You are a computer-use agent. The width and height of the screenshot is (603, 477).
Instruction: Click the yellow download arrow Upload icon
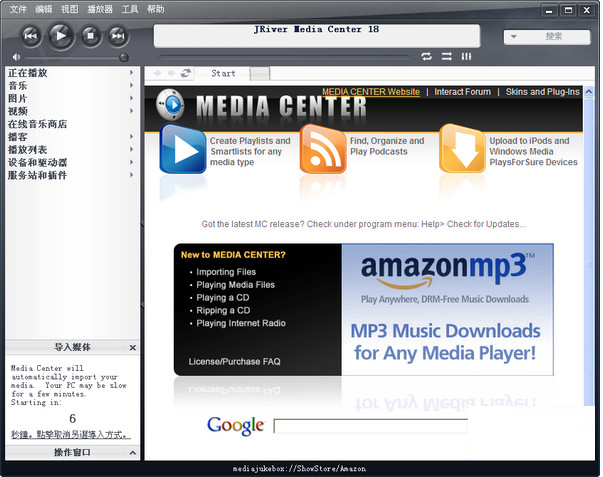tap(463, 149)
